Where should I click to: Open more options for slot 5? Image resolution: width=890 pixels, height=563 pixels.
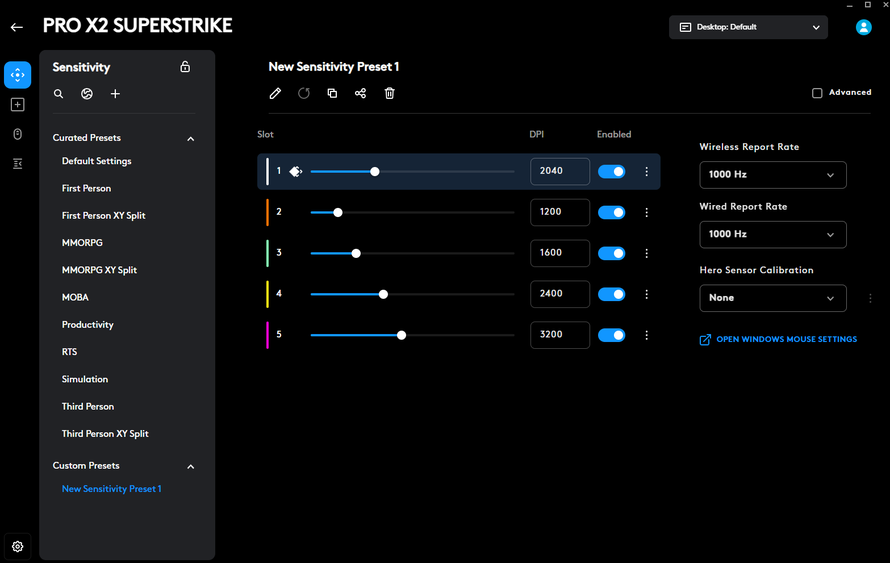646,335
